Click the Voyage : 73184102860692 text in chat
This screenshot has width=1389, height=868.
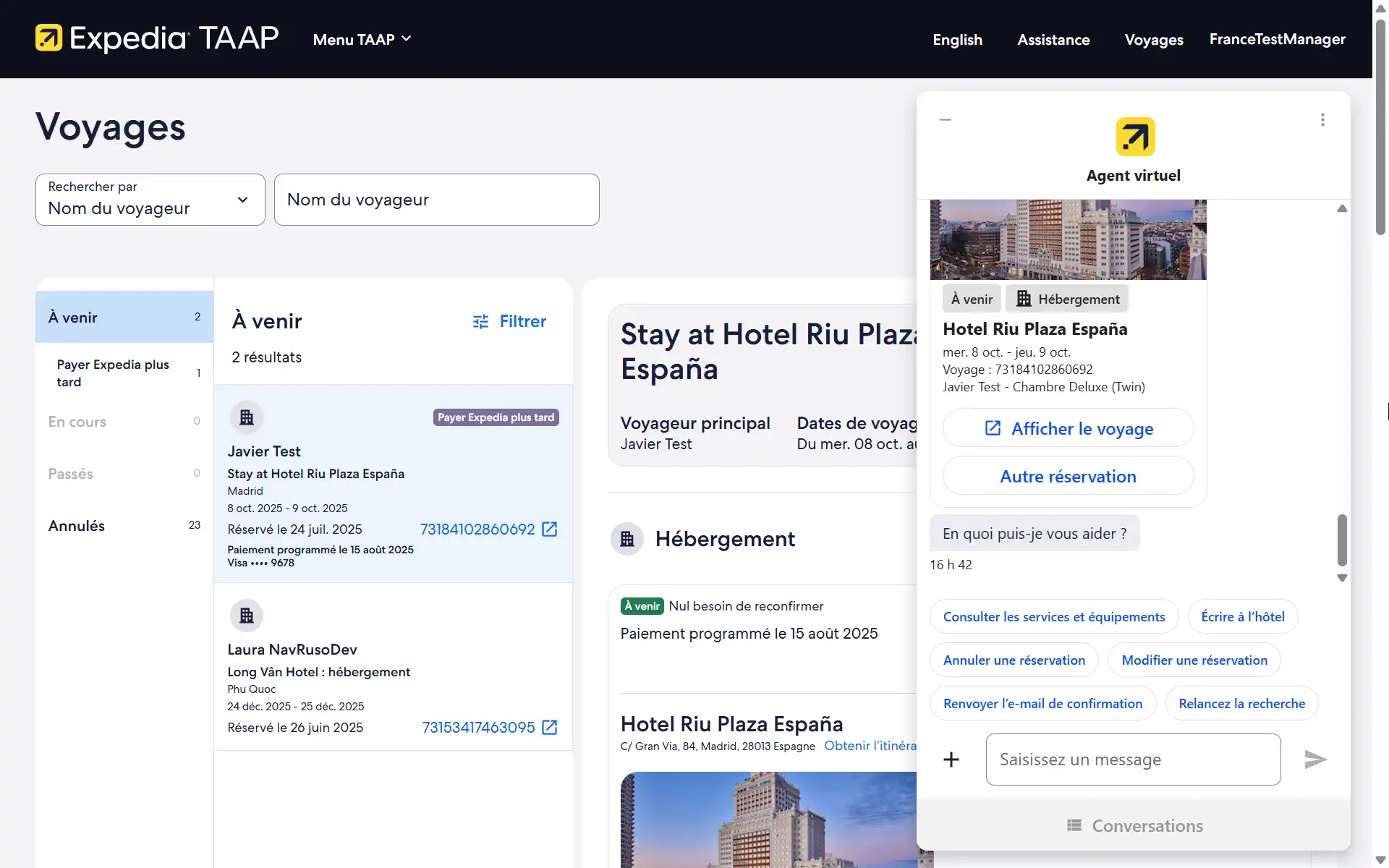(1017, 370)
